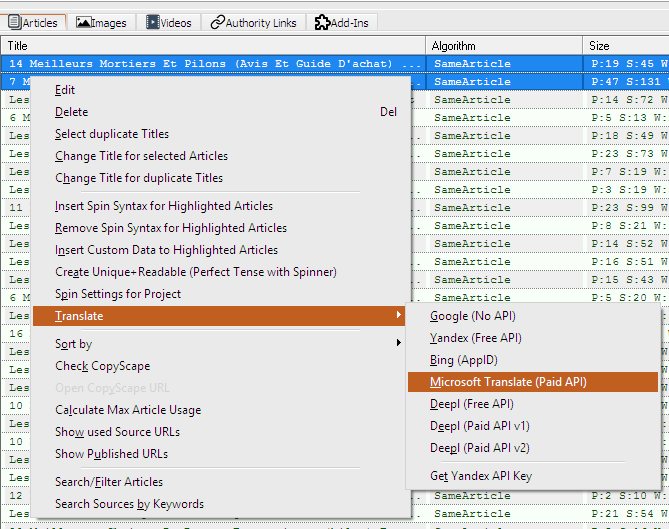Select Deepl (Paid API v2)
669x529 pixels.
point(480,448)
